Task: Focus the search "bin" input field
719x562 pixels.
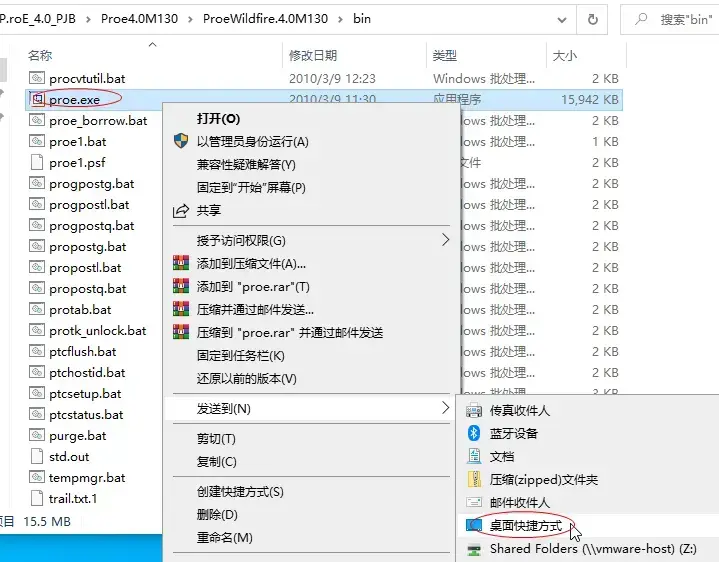Action: pyautogui.click(x=669, y=19)
